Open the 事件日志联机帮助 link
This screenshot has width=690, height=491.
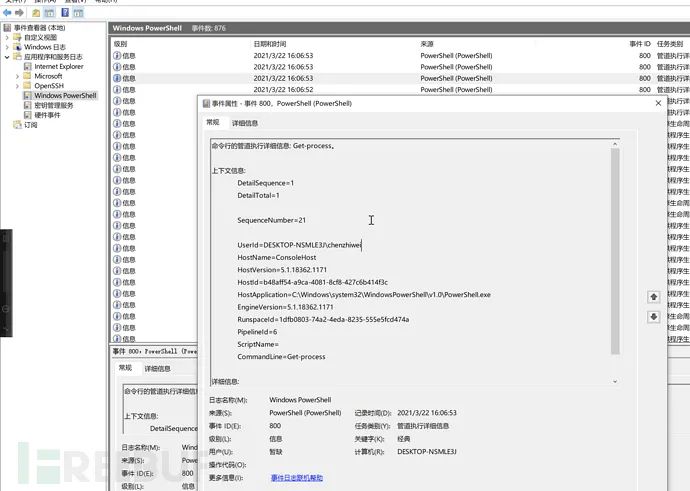click(x=297, y=478)
